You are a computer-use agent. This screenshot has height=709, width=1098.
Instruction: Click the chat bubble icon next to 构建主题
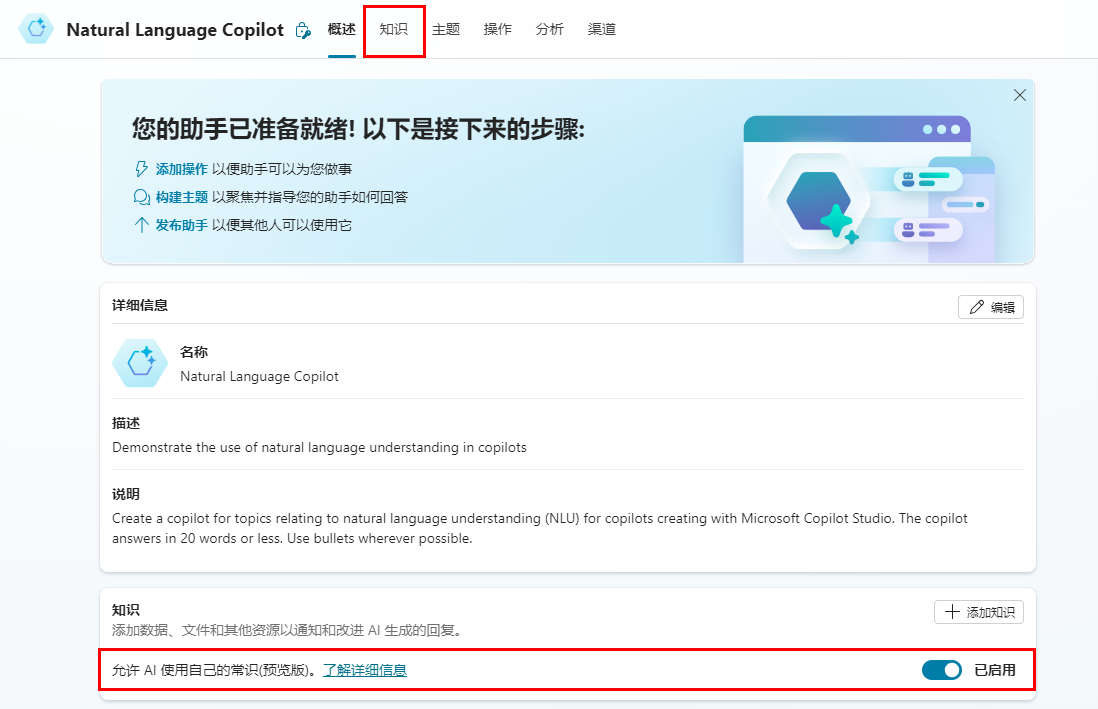141,197
